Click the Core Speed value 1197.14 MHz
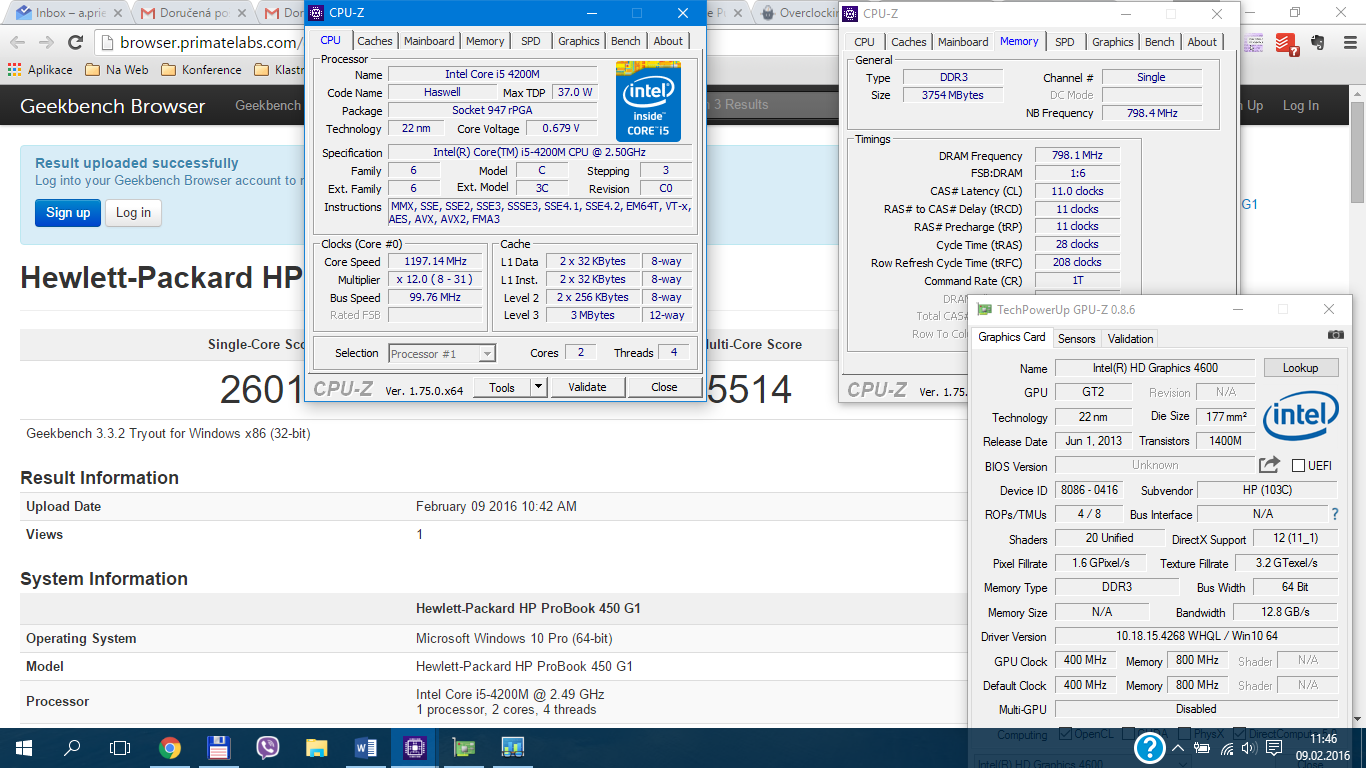Viewport: 1366px width, 768px height. pyautogui.click(x=435, y=261)
